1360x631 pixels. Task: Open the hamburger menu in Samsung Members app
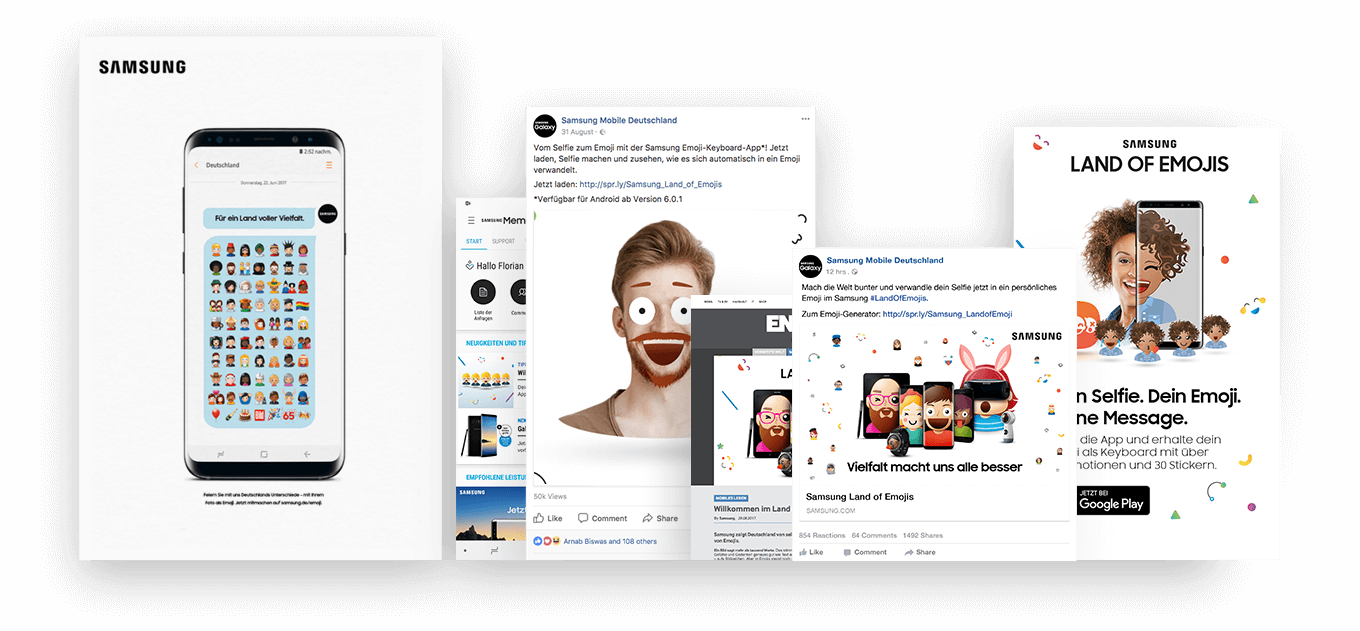click(x=471, y=220)
